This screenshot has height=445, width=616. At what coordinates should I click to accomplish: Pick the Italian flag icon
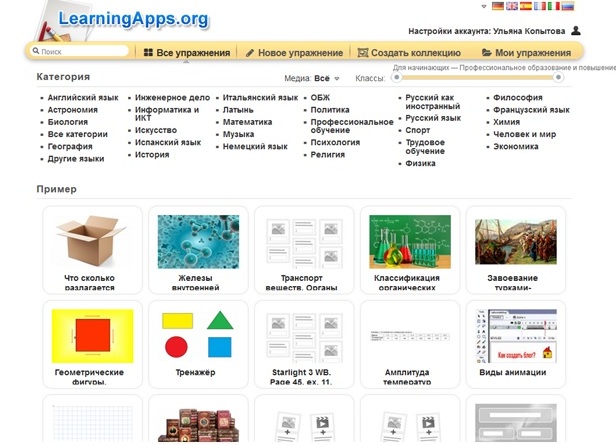[554, 6]
